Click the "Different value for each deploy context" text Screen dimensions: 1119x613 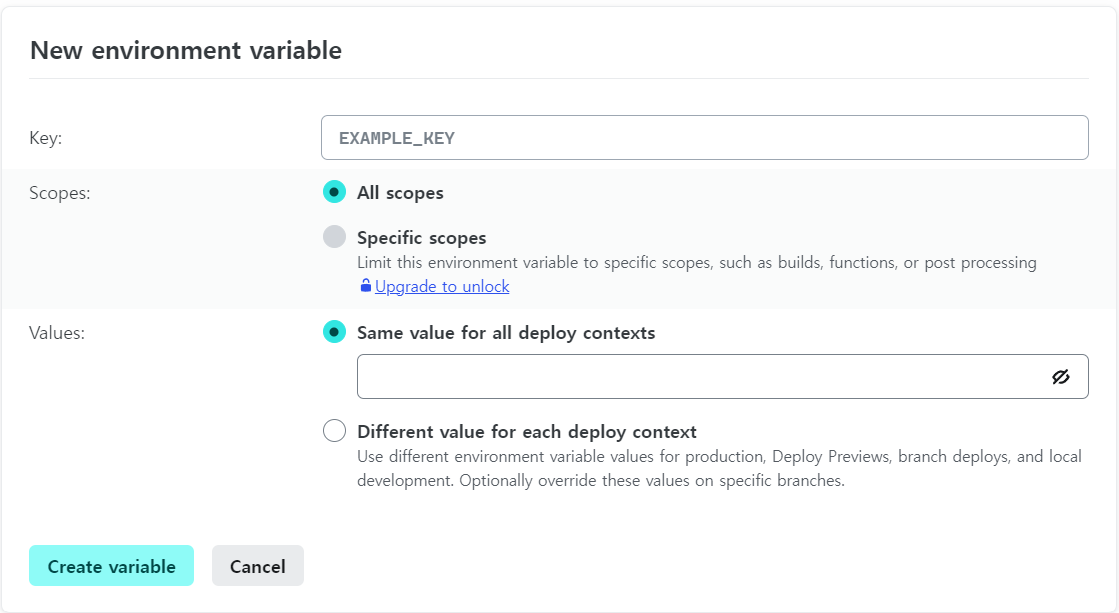pyautogui.click(x=527, y=432)
